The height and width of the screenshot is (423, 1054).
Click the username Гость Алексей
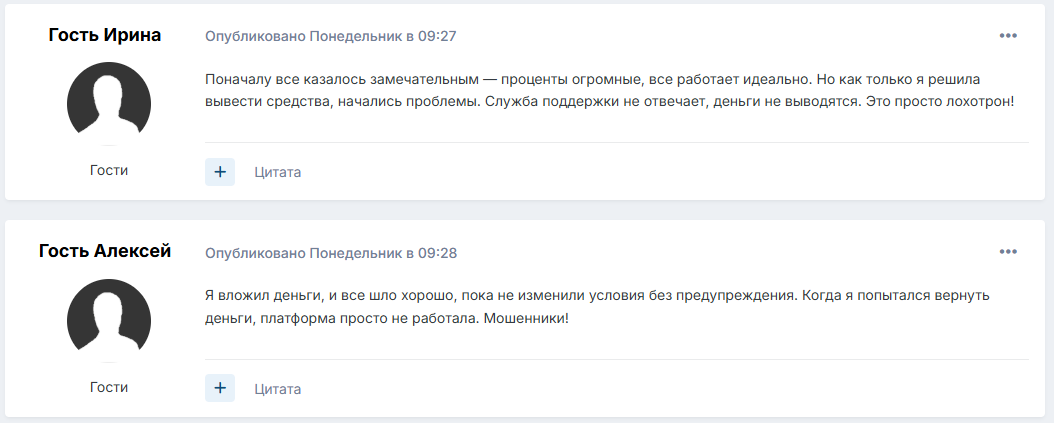pos(105,251)
